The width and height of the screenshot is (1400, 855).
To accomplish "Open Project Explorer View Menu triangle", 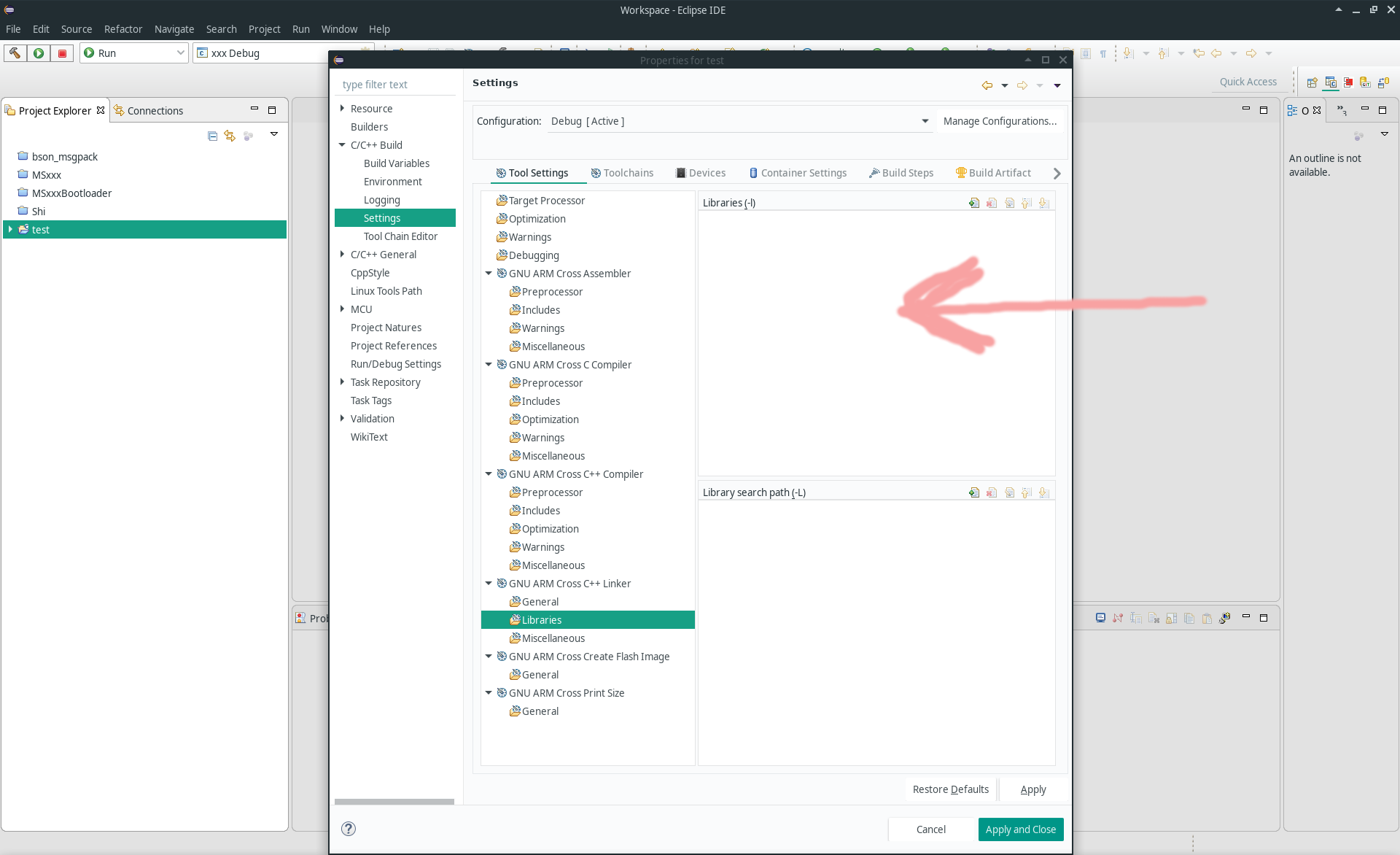I will click(274, 134).
